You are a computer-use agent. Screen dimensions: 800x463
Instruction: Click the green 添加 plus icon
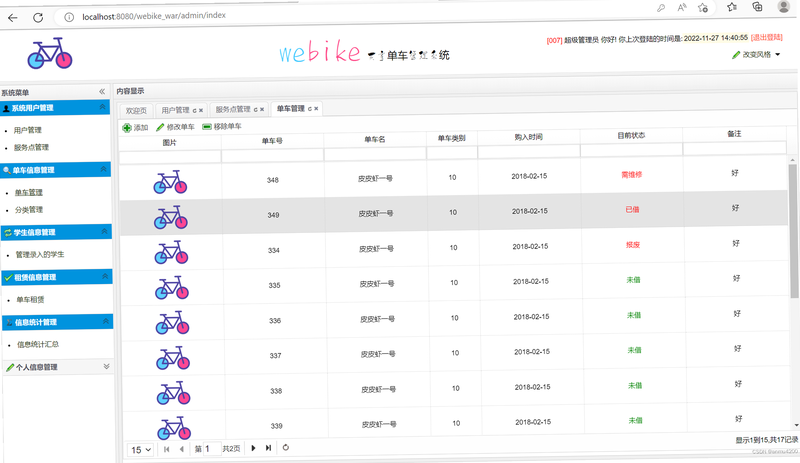tap(127, 128)
